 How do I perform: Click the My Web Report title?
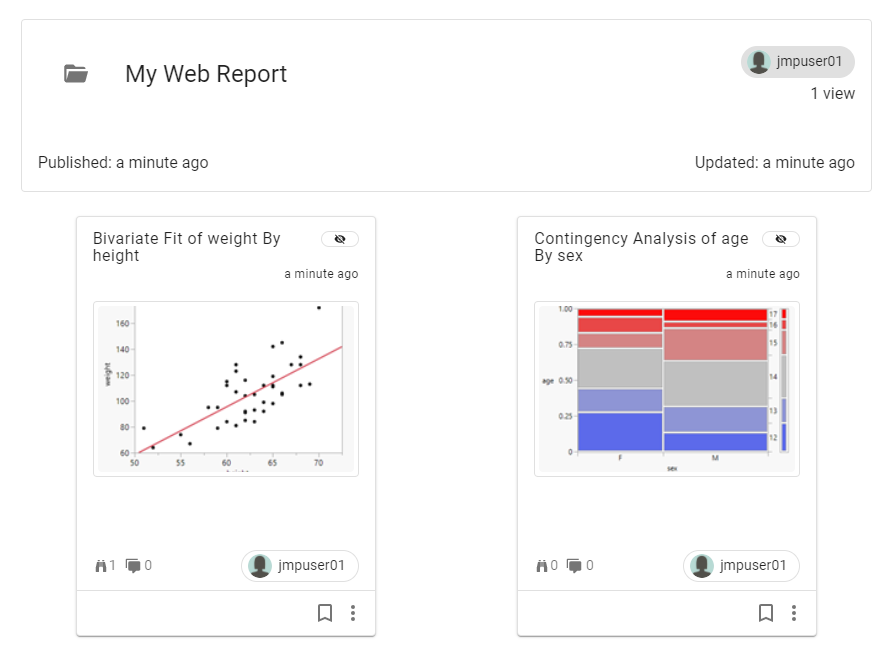click(206, 74)
